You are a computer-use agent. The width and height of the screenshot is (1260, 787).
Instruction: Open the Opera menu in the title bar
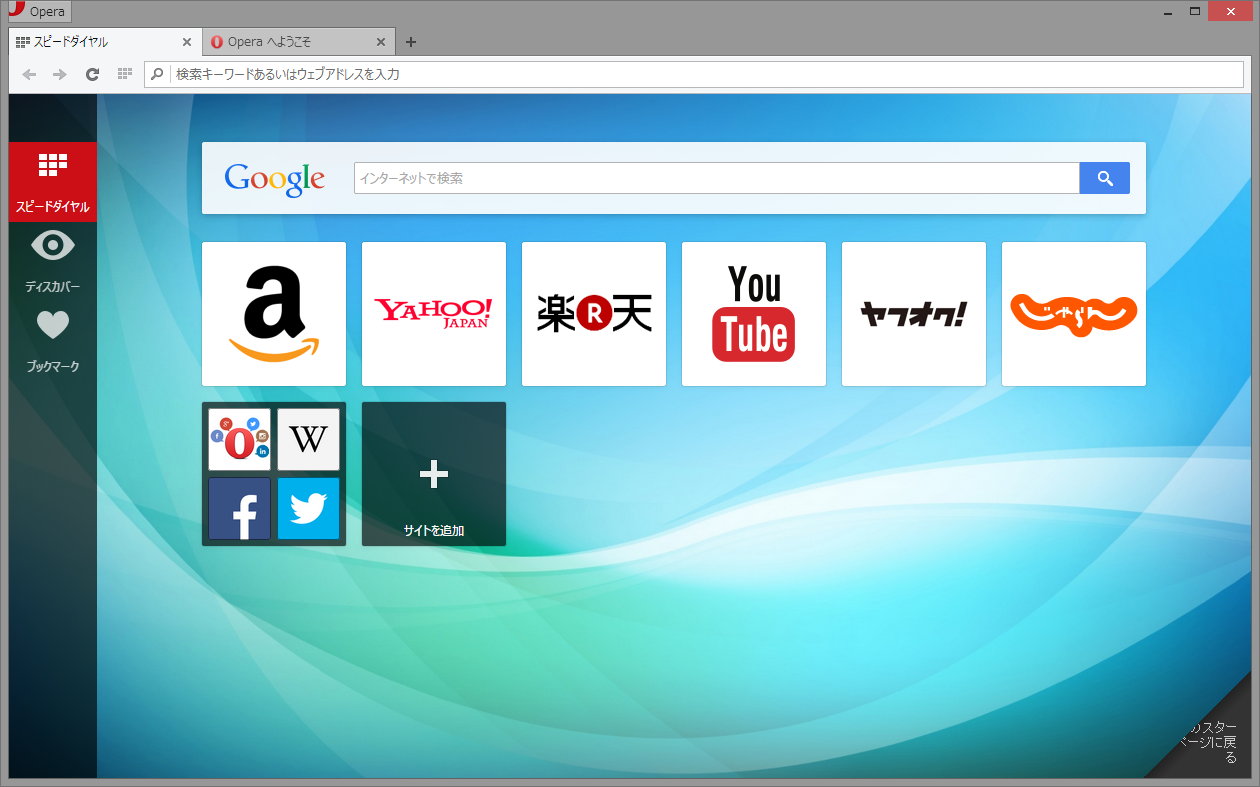(x=36, y=11)
